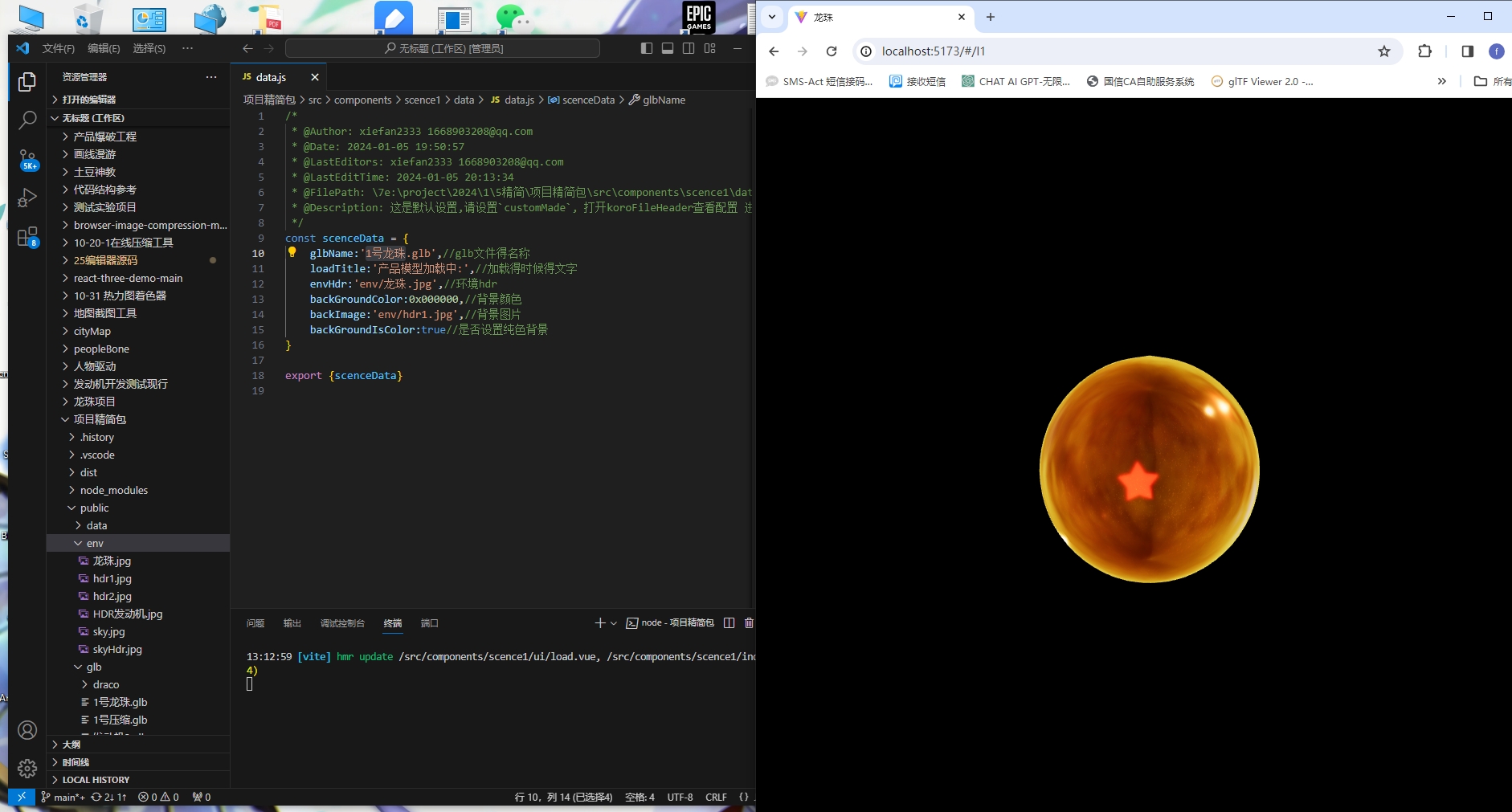Switch to the 输出 panel tab
The height and width of the screenshot is (812, 1512).
tap(292, 623)
